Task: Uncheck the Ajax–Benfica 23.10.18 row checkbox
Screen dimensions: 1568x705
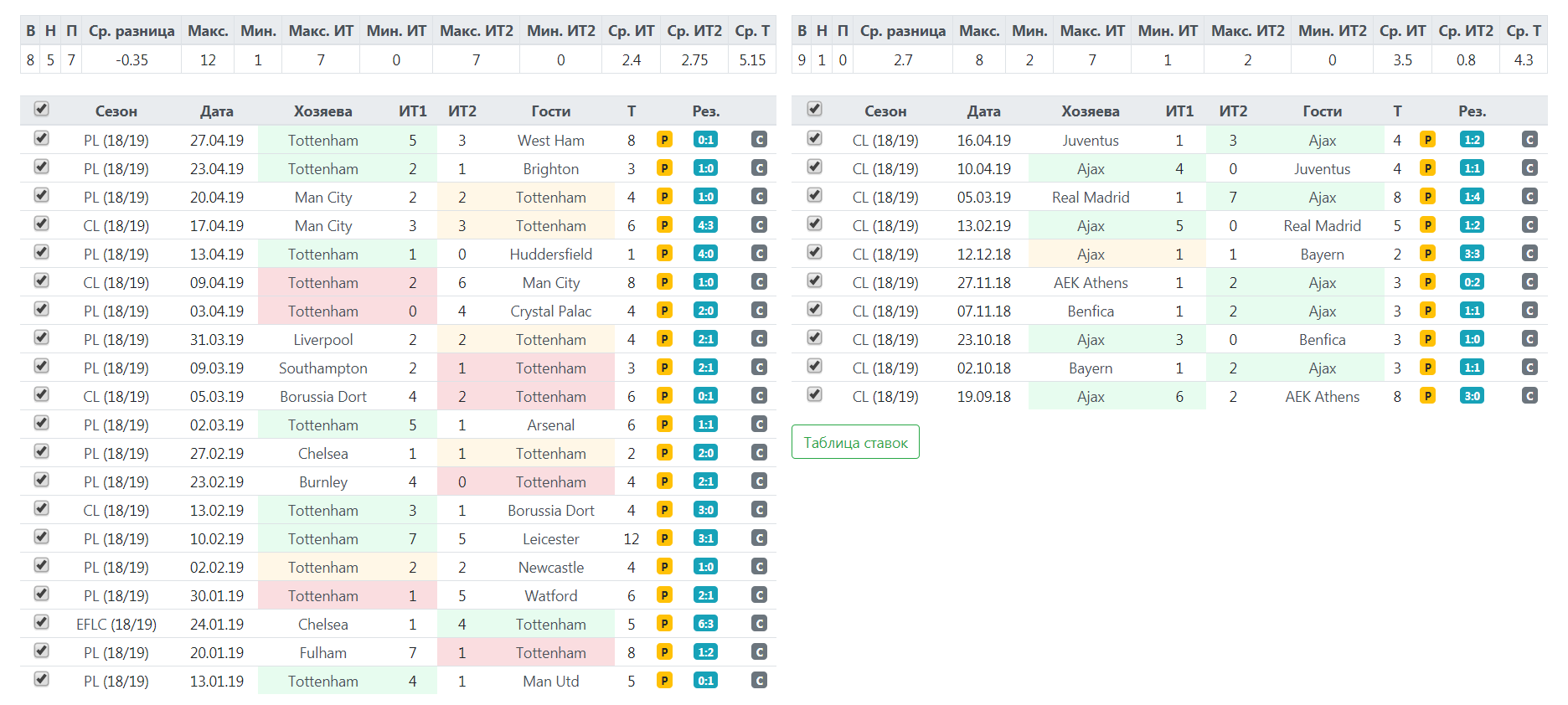Action: click(814, 337)
